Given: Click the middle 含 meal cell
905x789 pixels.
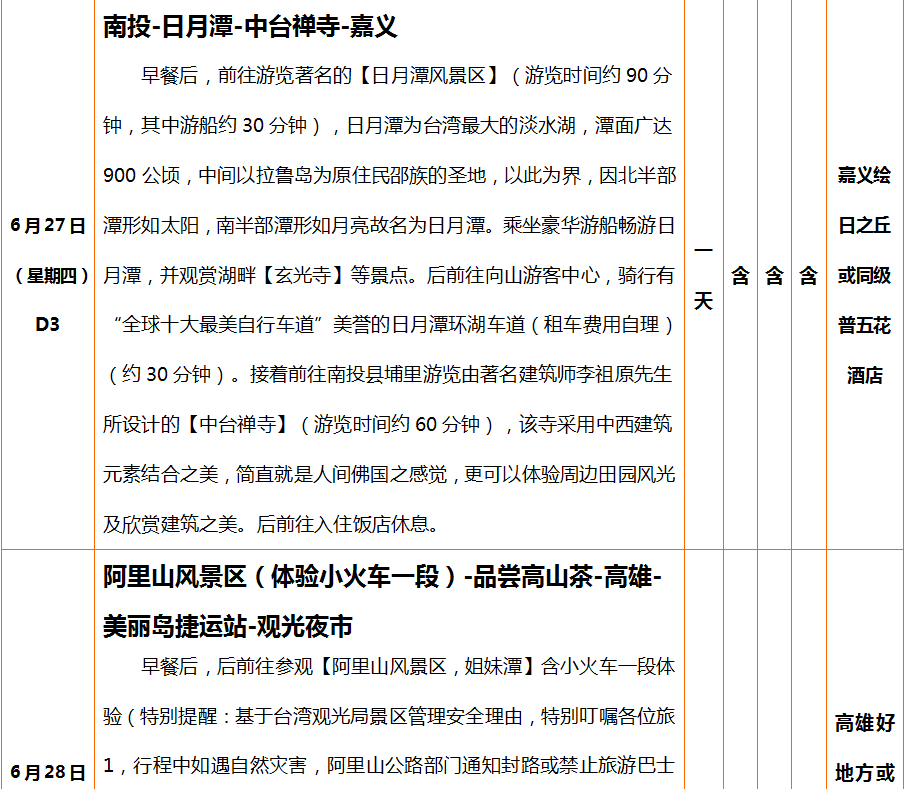Looking at the screenshot, I should click(x=774, y=276).
